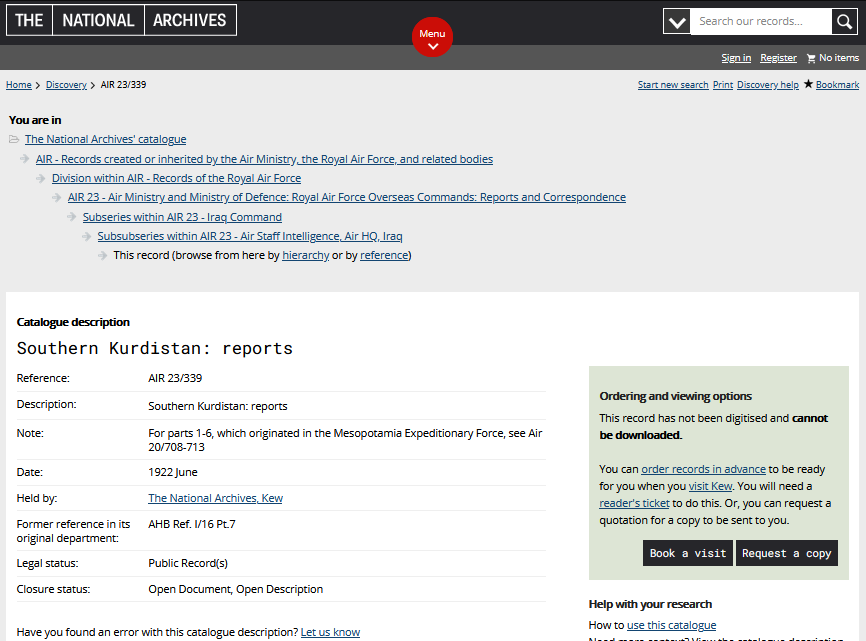Click the Book a visit button
Screen dimensions: 866x641
pyautogui.click(x=688, y=553)
